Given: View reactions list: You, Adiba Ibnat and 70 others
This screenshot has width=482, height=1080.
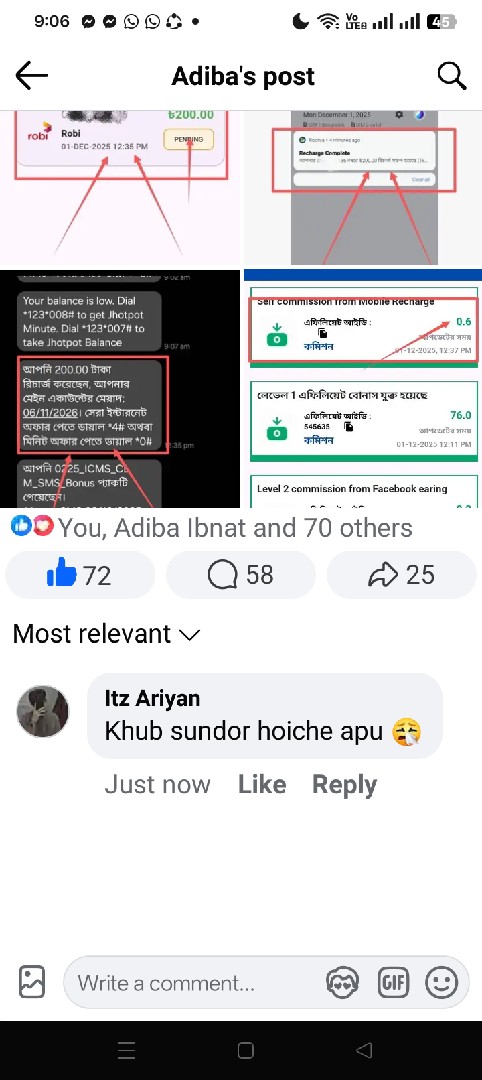Looking at the screenshot, I should coord(212,528).
